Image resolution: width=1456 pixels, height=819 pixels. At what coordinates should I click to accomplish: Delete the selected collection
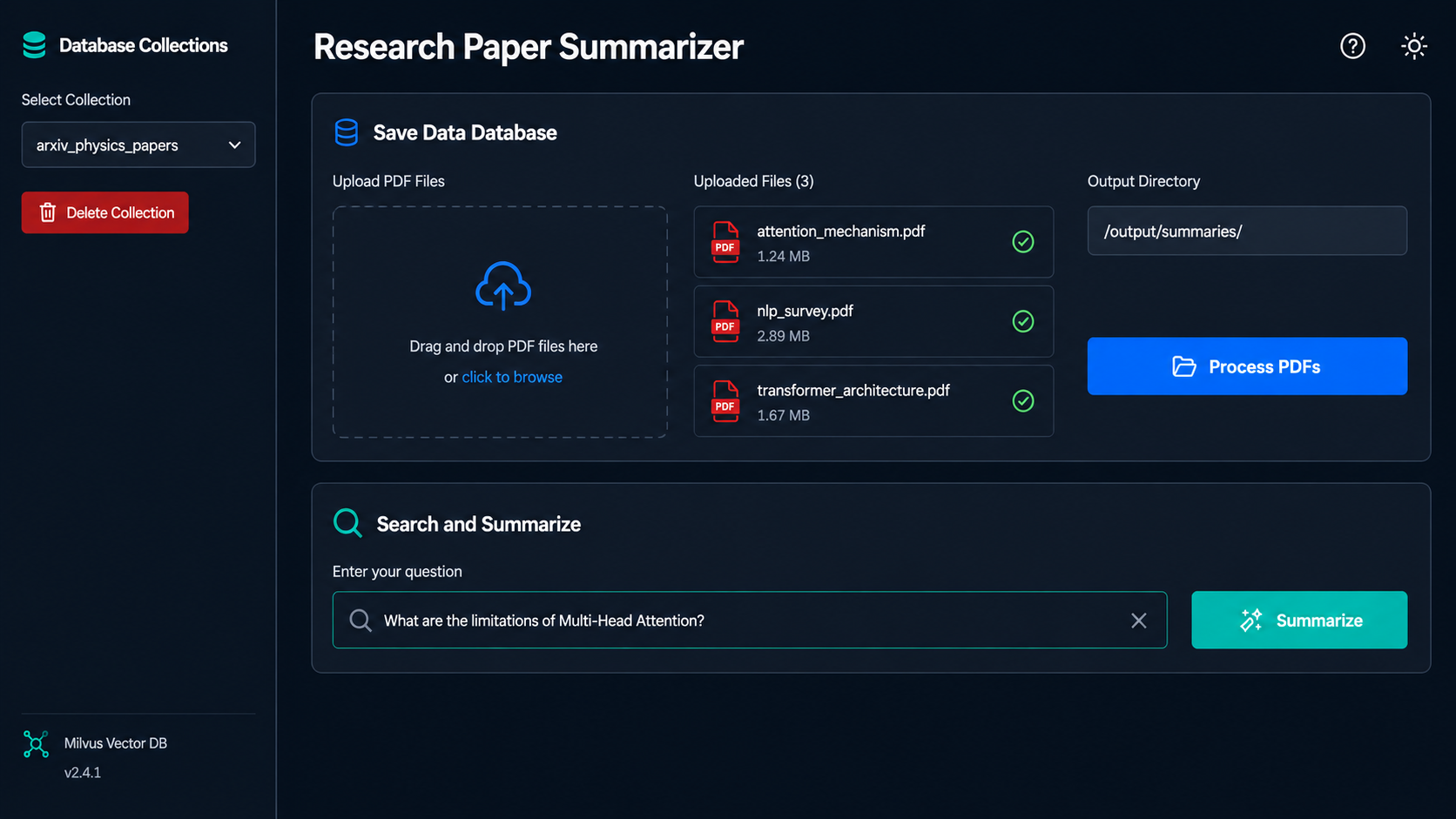(x=104, y=212)
